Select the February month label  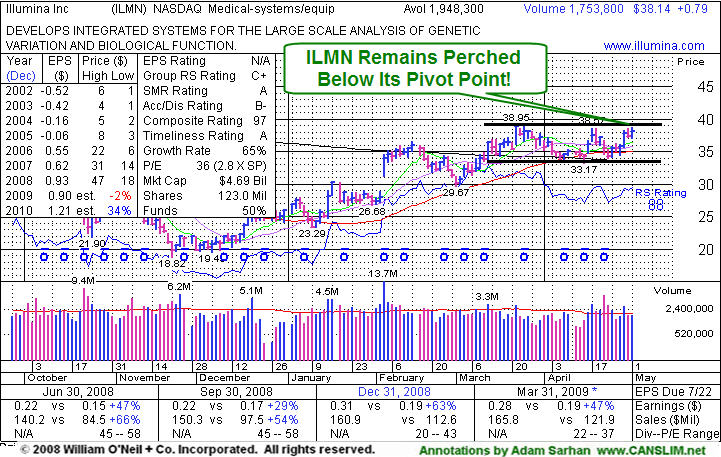(401, 378)
